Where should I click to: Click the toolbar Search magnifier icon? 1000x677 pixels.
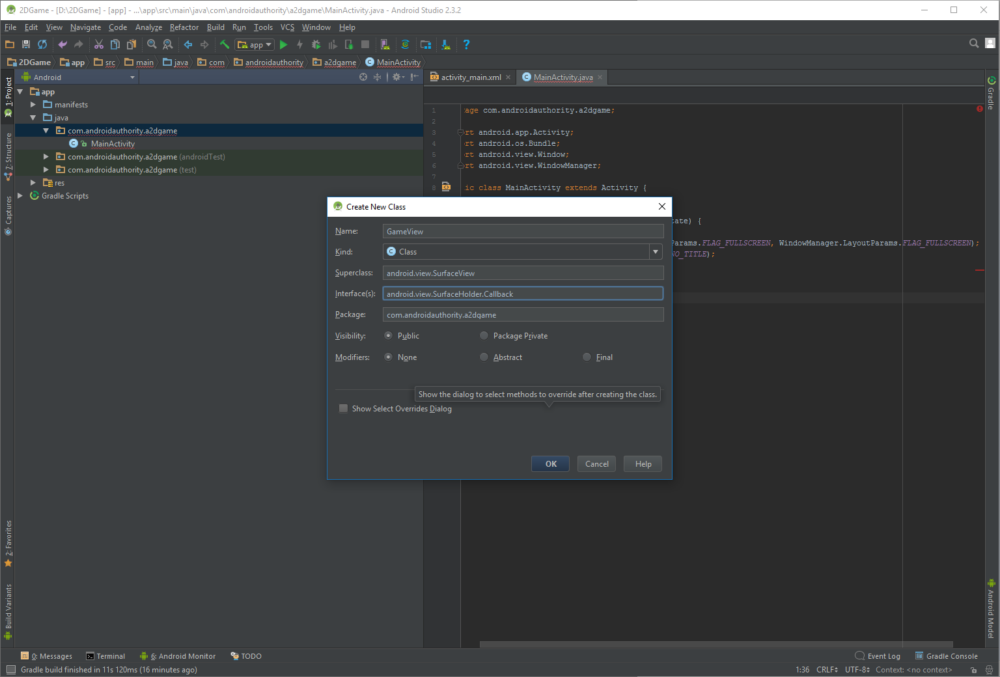pos(151,44)
